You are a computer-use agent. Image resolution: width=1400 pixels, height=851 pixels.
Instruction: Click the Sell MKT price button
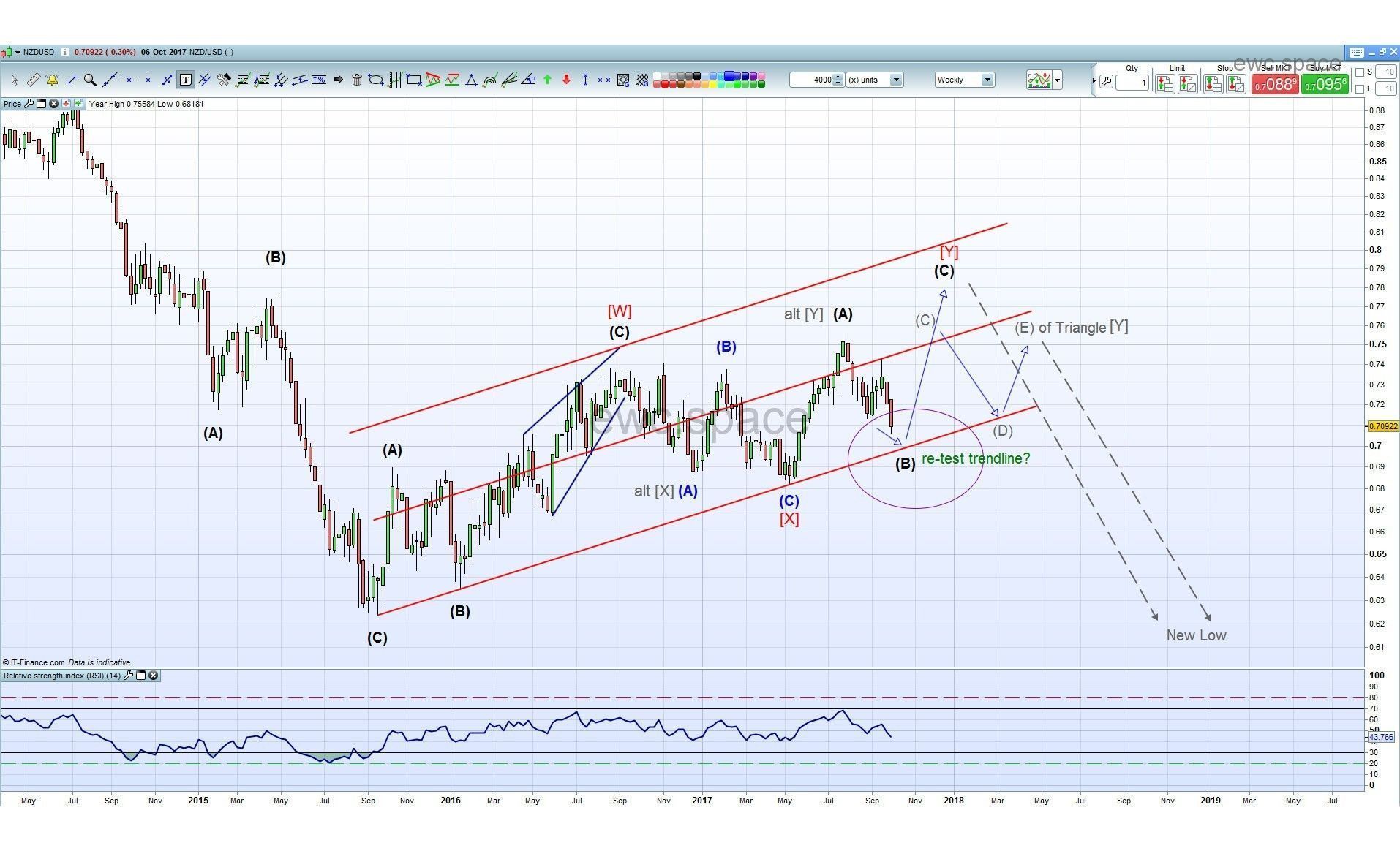(1275, 84)
